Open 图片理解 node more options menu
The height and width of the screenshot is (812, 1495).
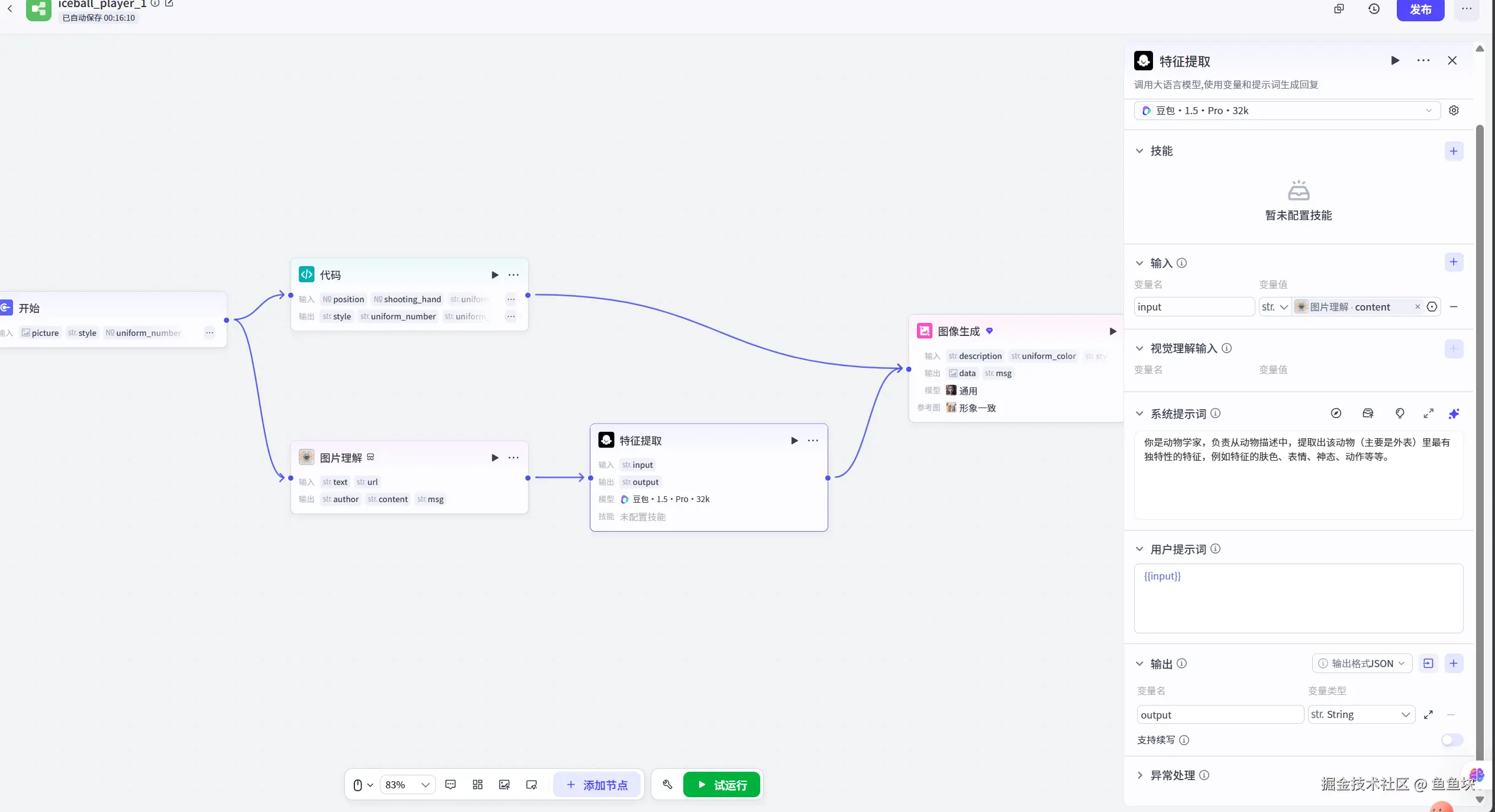coord(514,458)
